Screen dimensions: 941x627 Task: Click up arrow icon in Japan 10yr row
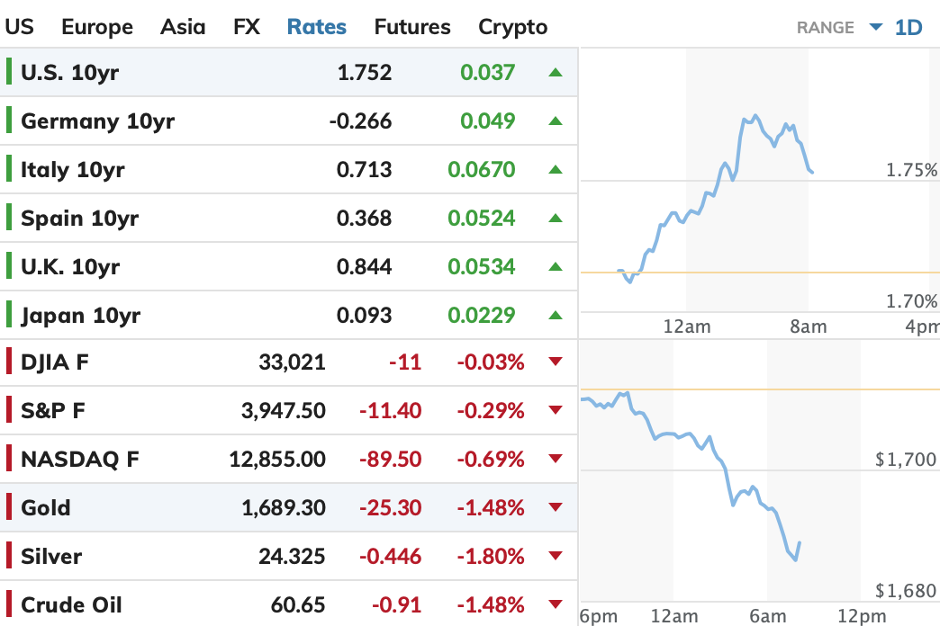(556, 315)
